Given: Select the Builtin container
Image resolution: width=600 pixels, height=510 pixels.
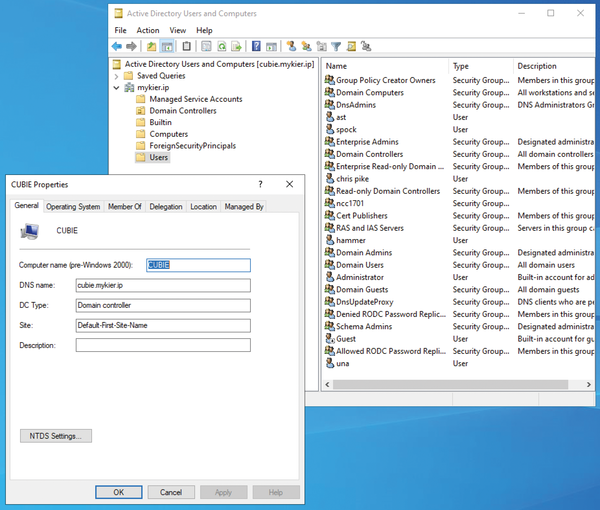Looking at the screenshot, I should point(154,122).
